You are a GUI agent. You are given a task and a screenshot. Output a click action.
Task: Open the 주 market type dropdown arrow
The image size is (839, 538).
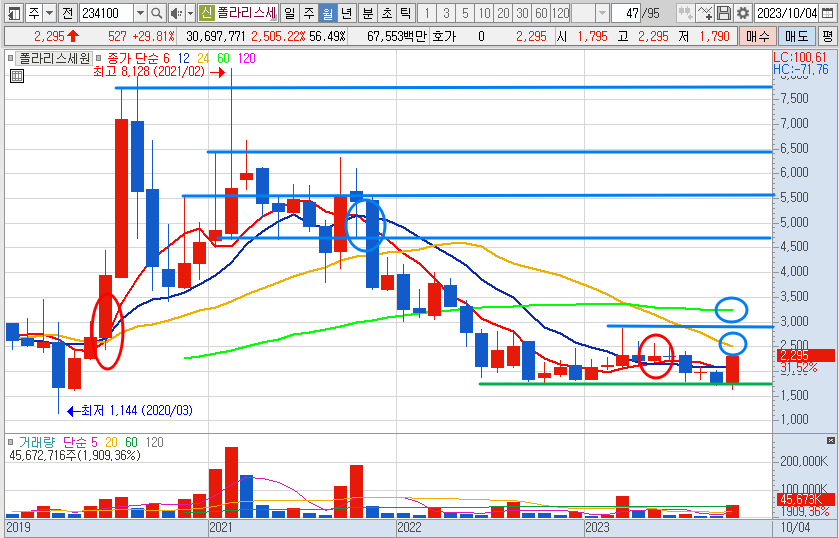point(49,13)
